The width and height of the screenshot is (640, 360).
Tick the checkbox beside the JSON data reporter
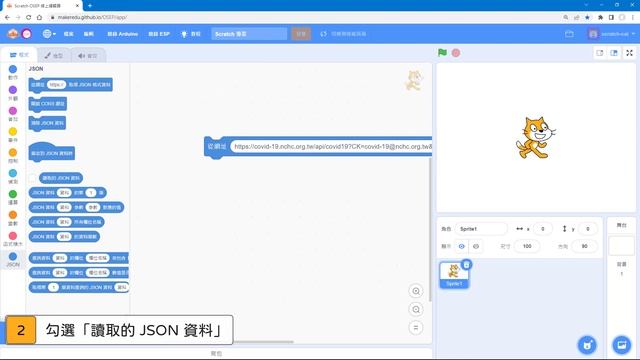(33, 178)
